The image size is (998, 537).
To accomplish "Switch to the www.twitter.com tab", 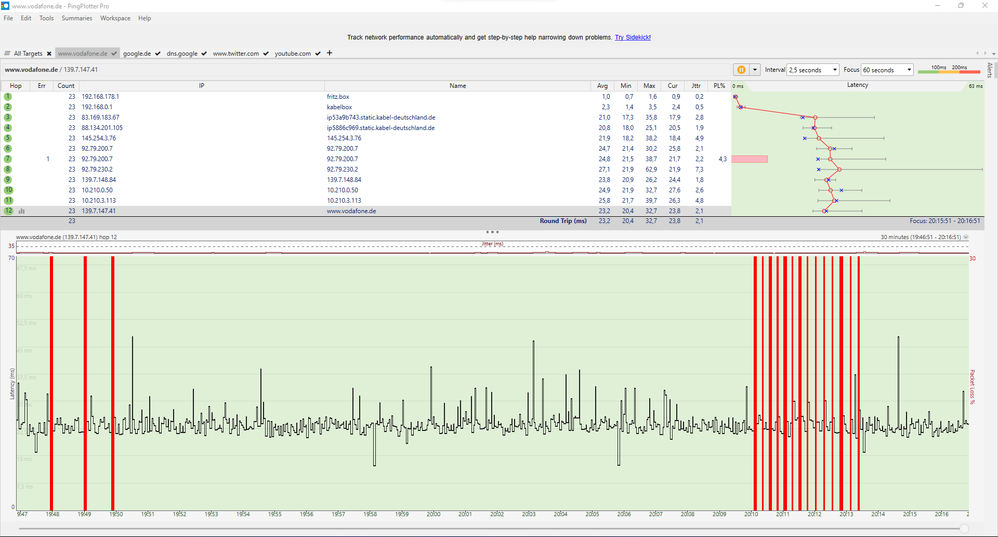I will click(235, 53).
